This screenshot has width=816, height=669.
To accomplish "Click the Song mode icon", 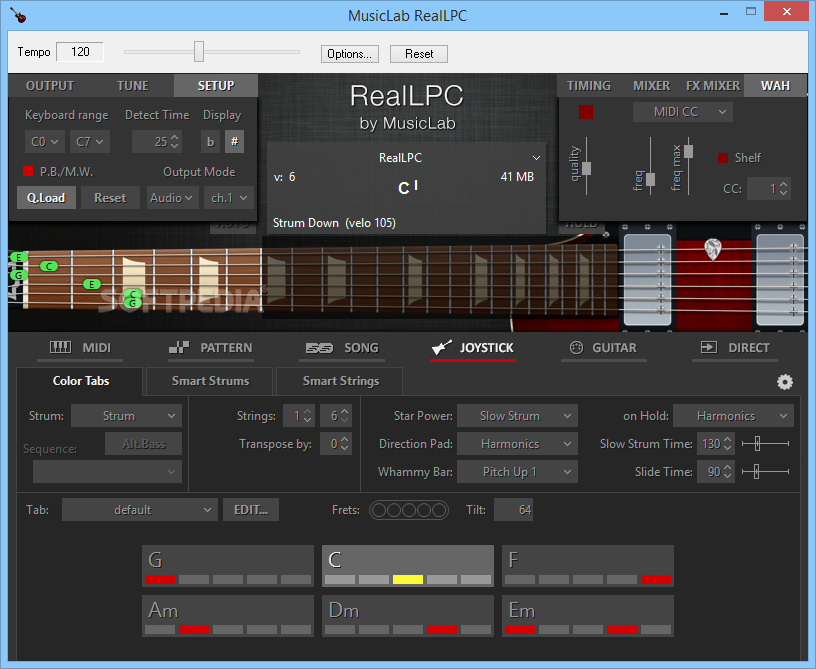I will pos(319,348).
